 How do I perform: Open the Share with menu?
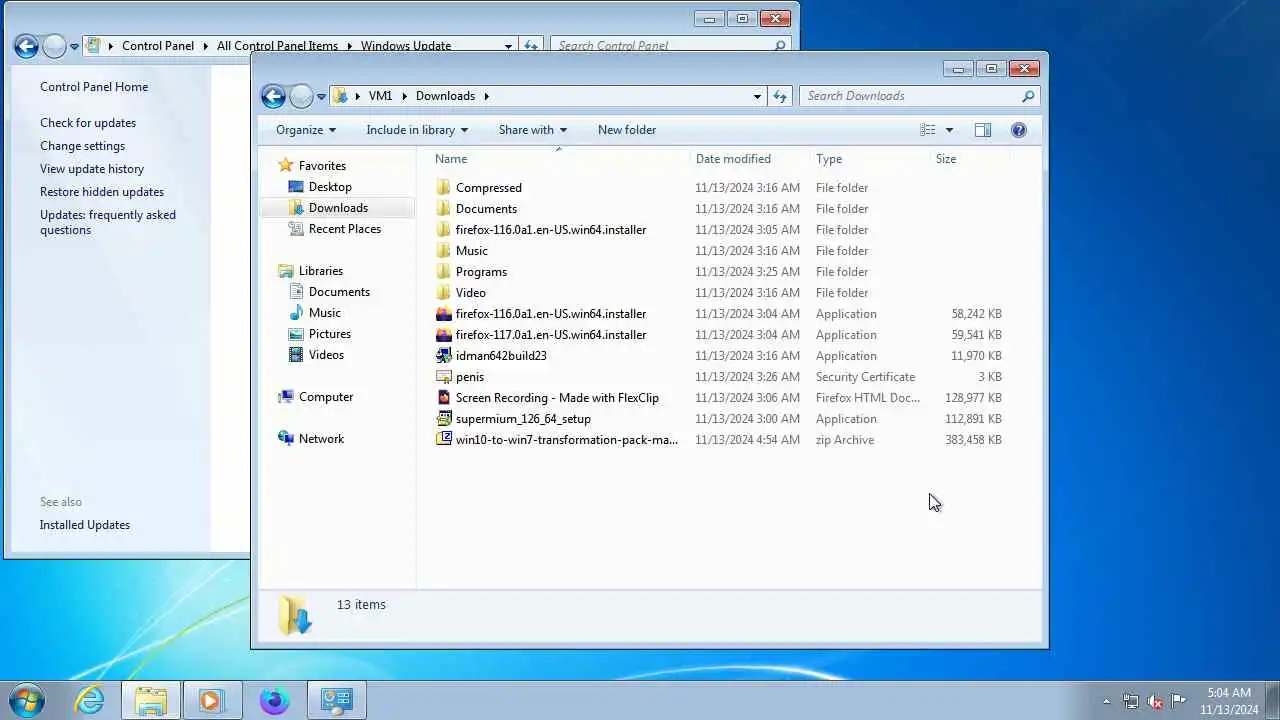click(533, 130)
